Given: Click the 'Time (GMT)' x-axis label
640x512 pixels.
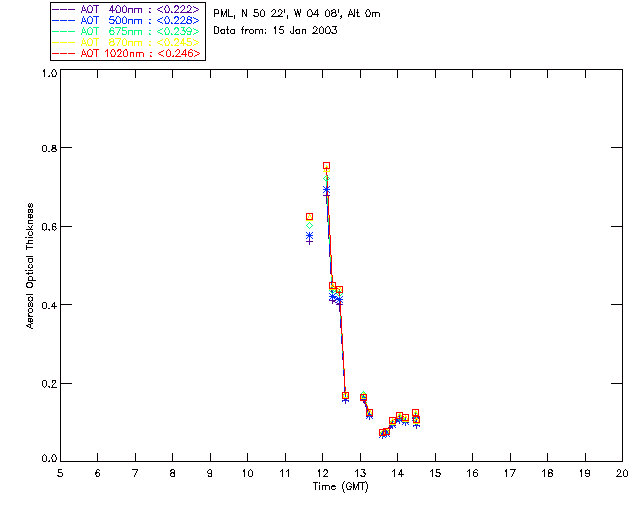Looking at the screenshot, I should (341, 487).
